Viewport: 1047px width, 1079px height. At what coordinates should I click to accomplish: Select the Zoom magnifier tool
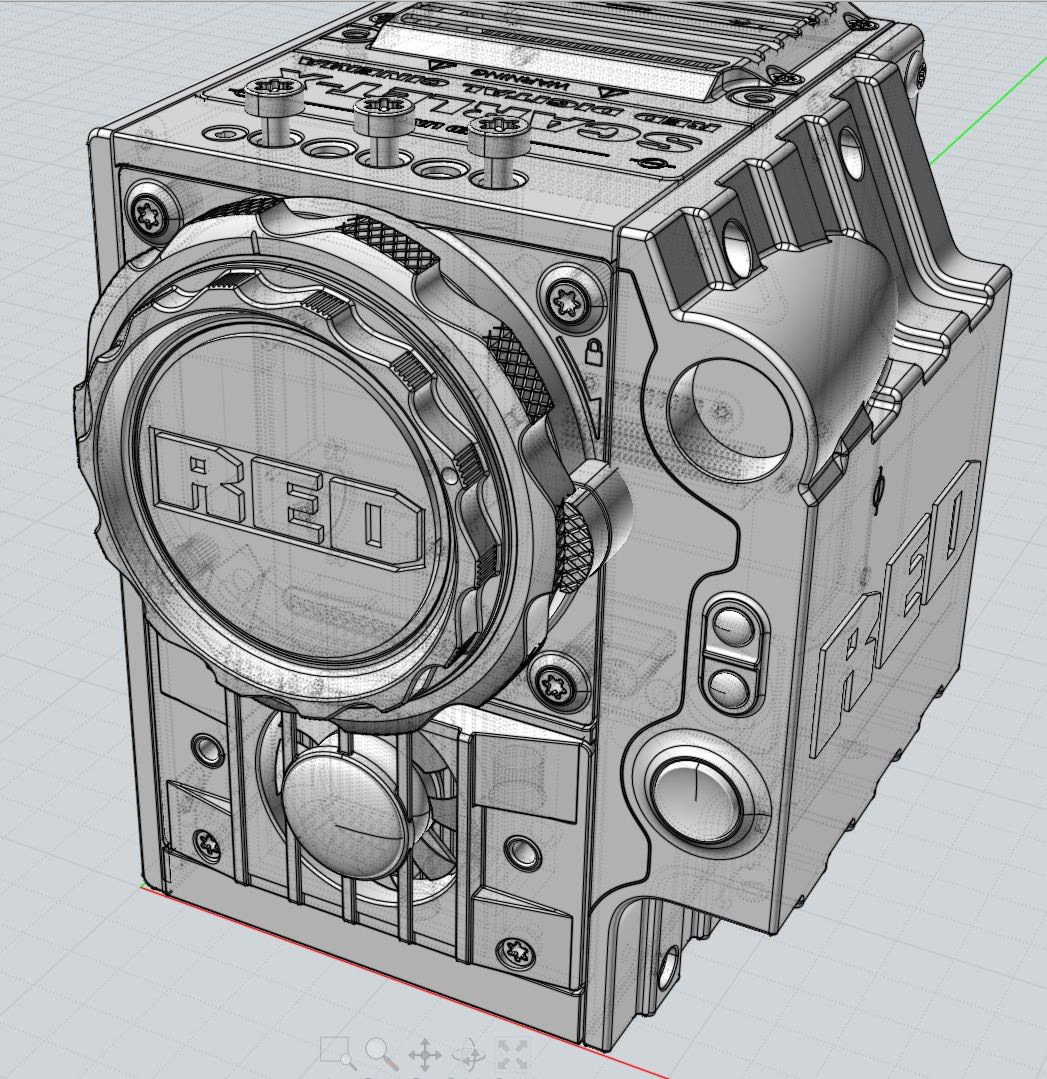[x=381, y=1053]
